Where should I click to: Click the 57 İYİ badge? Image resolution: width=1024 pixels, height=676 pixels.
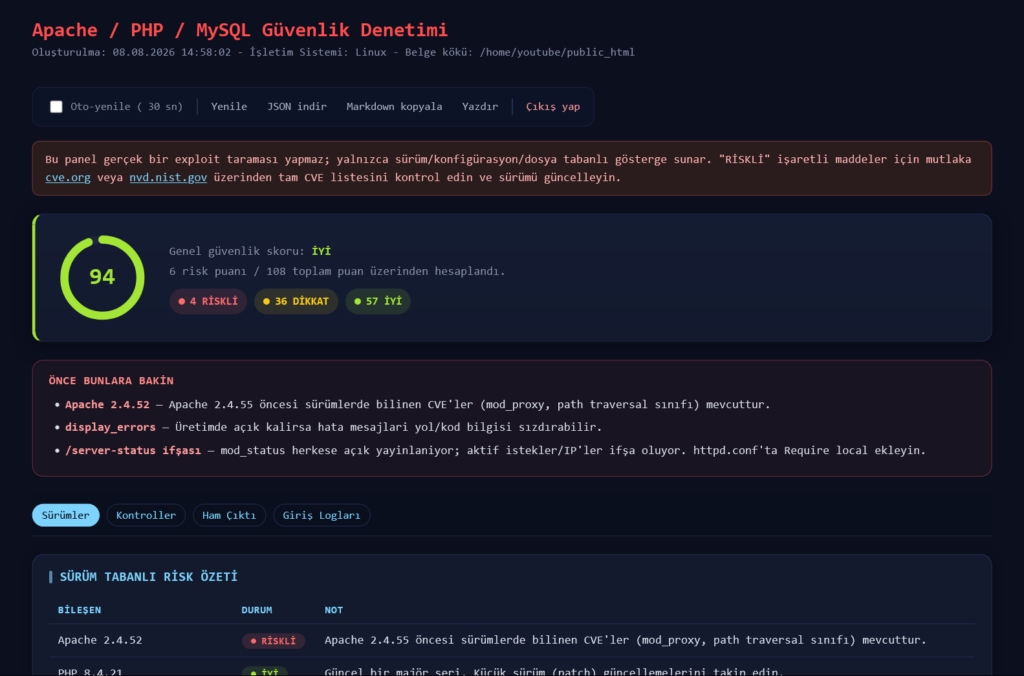[x=377, y=301]
